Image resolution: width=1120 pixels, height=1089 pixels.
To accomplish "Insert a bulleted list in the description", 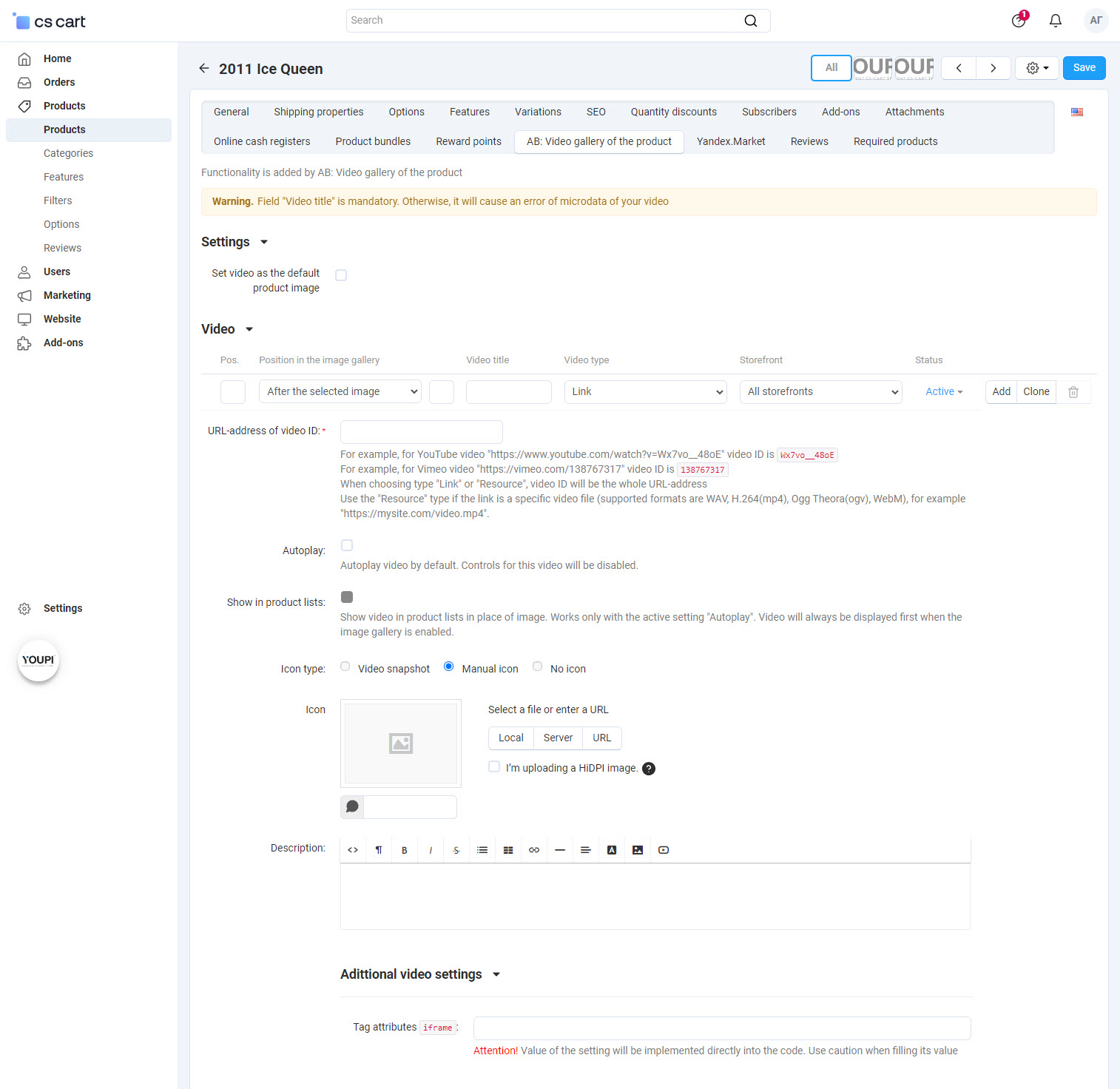I will tap(482, 849).
